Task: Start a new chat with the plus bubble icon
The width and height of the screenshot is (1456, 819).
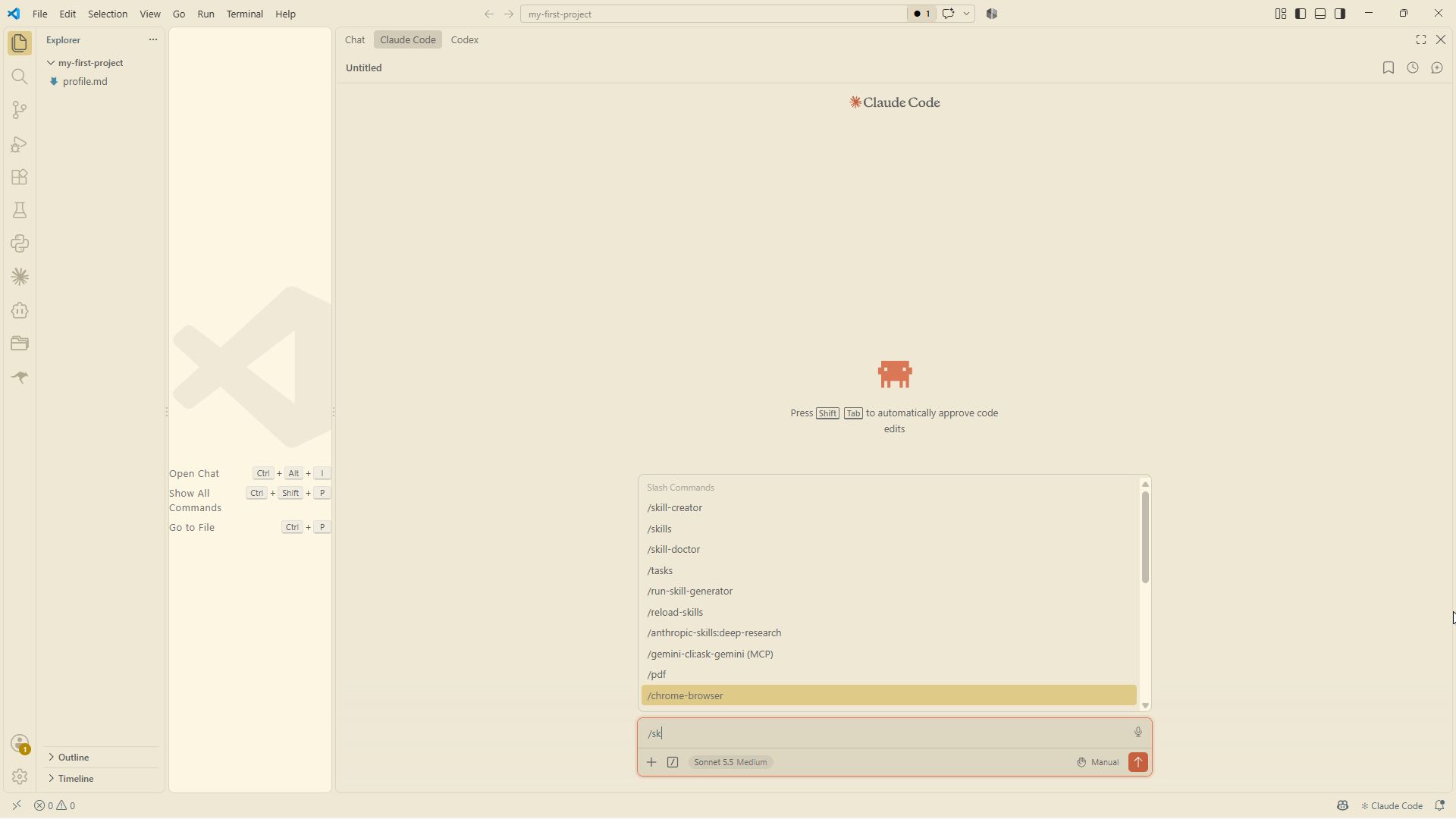Action: pyautogui.click(x=1437, y=67)
